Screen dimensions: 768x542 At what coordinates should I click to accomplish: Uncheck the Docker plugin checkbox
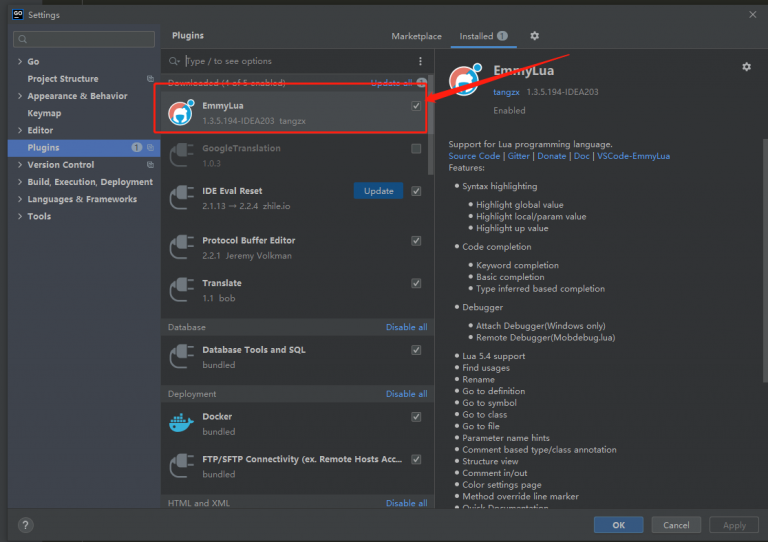[416, 417]
